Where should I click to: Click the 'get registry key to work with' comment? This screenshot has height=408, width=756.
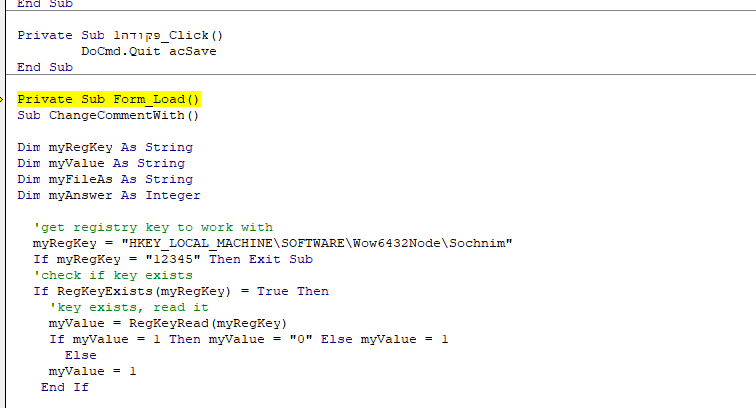[x=152, y=227]
